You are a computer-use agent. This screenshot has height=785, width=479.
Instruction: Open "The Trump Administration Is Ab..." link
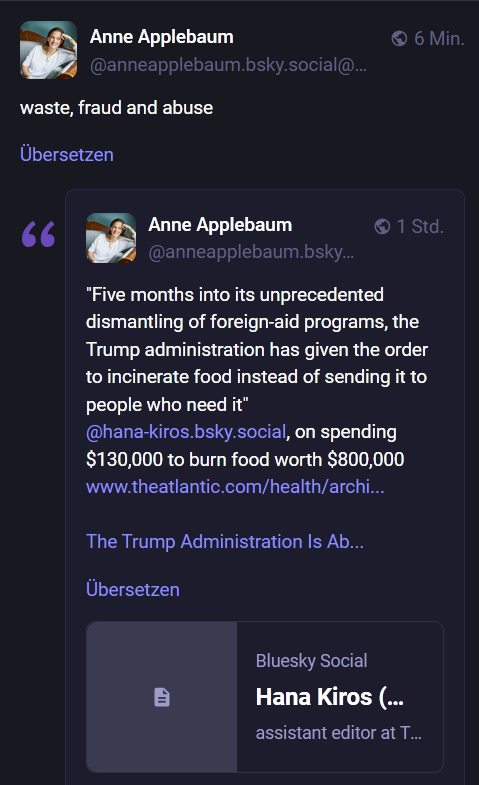225,541
